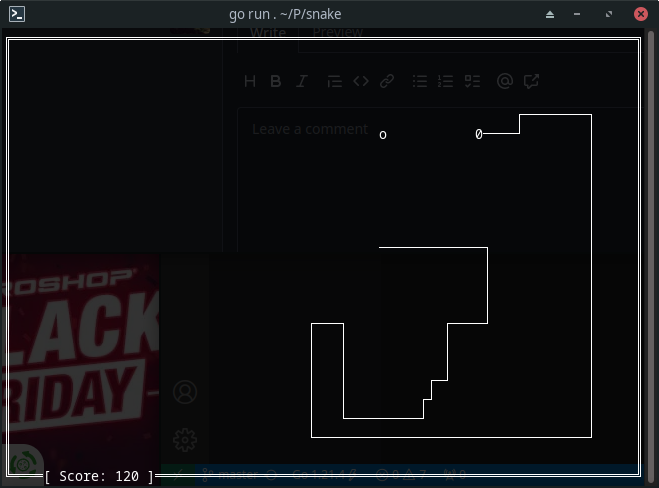This screenshot has width=659, height=488.
Task: Toggle bold text formatting
Action: (276, 82)
